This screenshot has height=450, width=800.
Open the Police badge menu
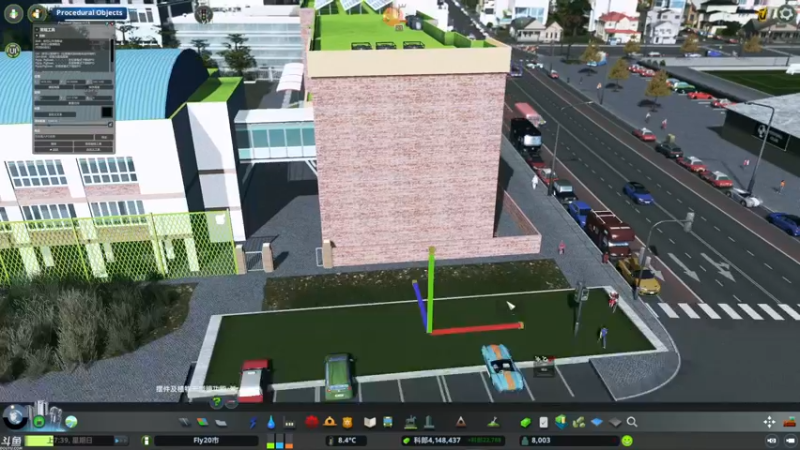coord(347,422)
